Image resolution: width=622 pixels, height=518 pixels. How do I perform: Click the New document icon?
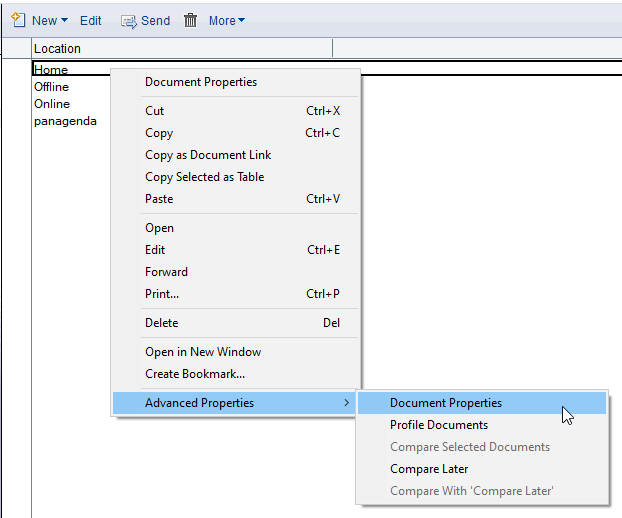click(18, 19)
